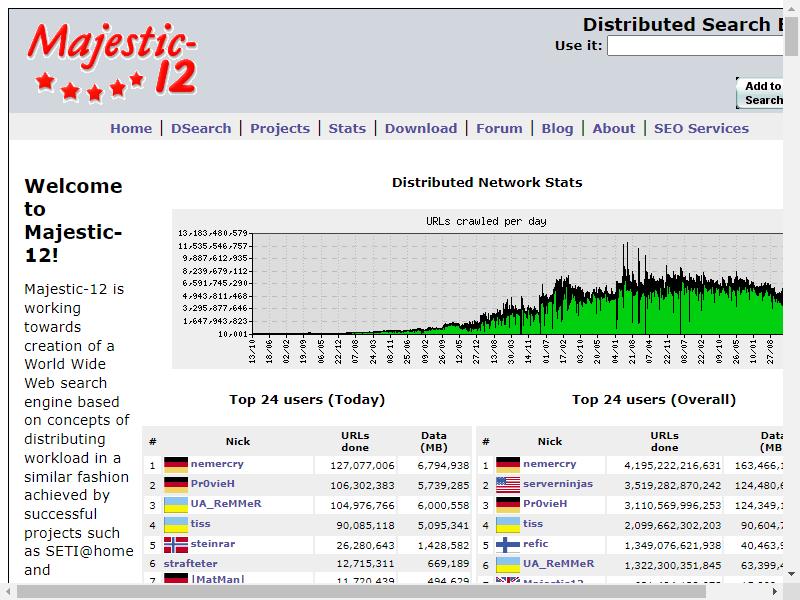Click the German flag beside nemercry in Overall table
800x600 pixels.
pyautogui.click(x=508, y=465)
